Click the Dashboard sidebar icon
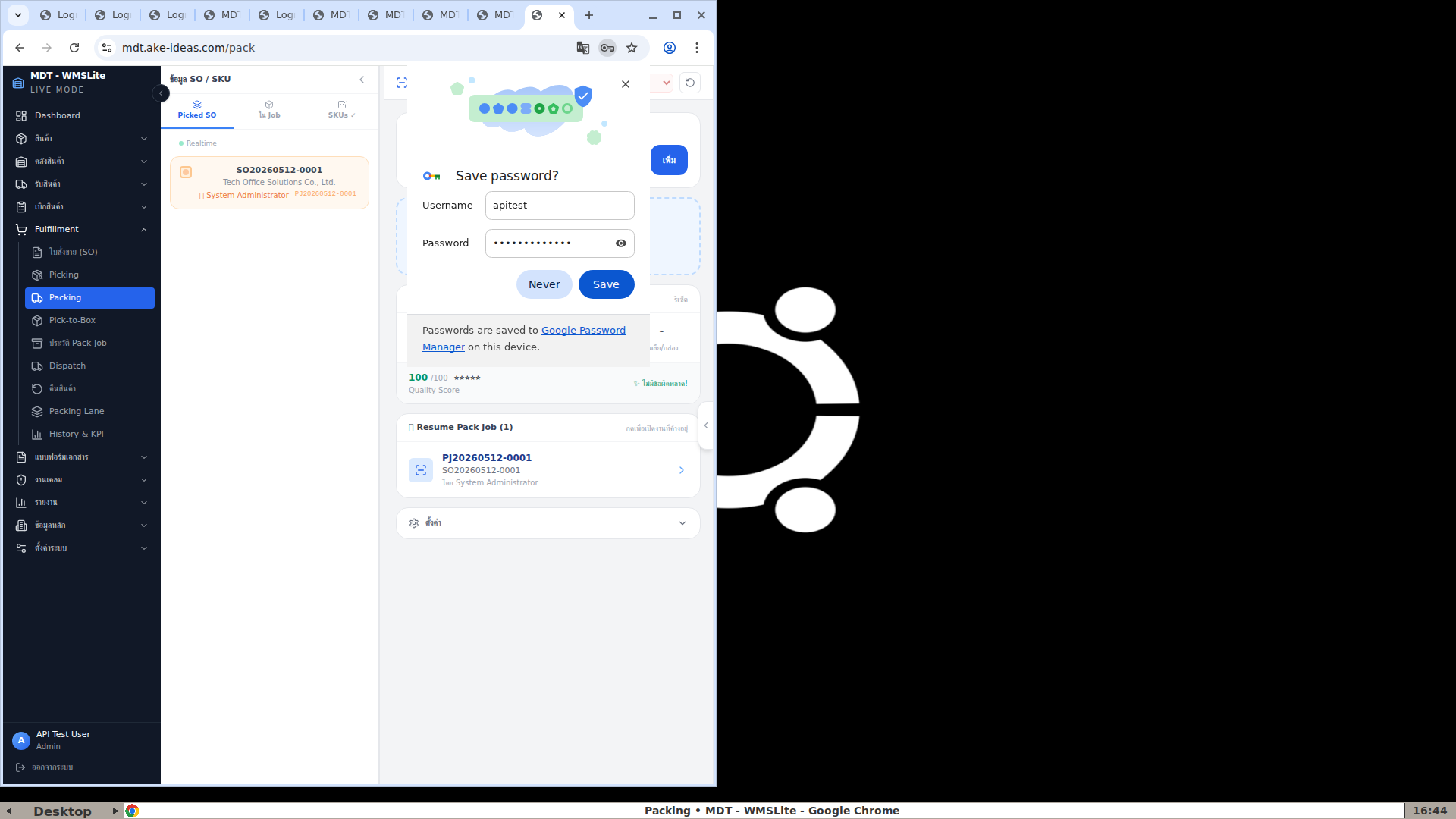 21,116
